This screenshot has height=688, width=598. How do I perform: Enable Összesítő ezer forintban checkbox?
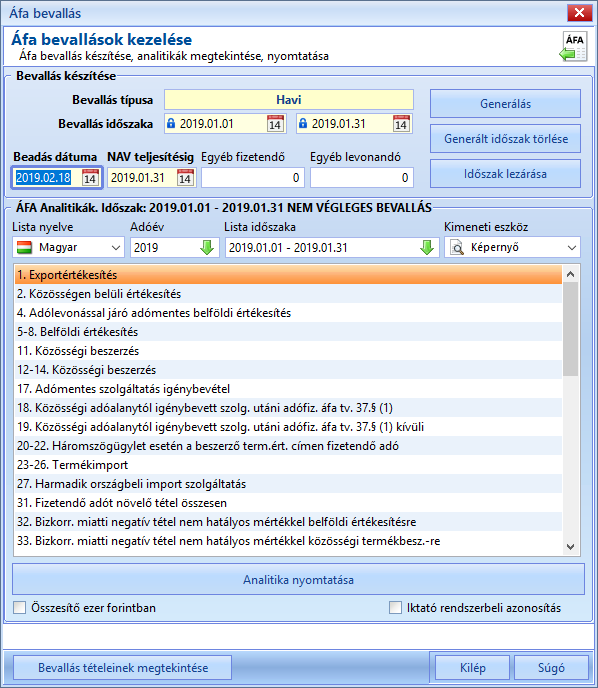pyautogui.click(x=19, y=608)
